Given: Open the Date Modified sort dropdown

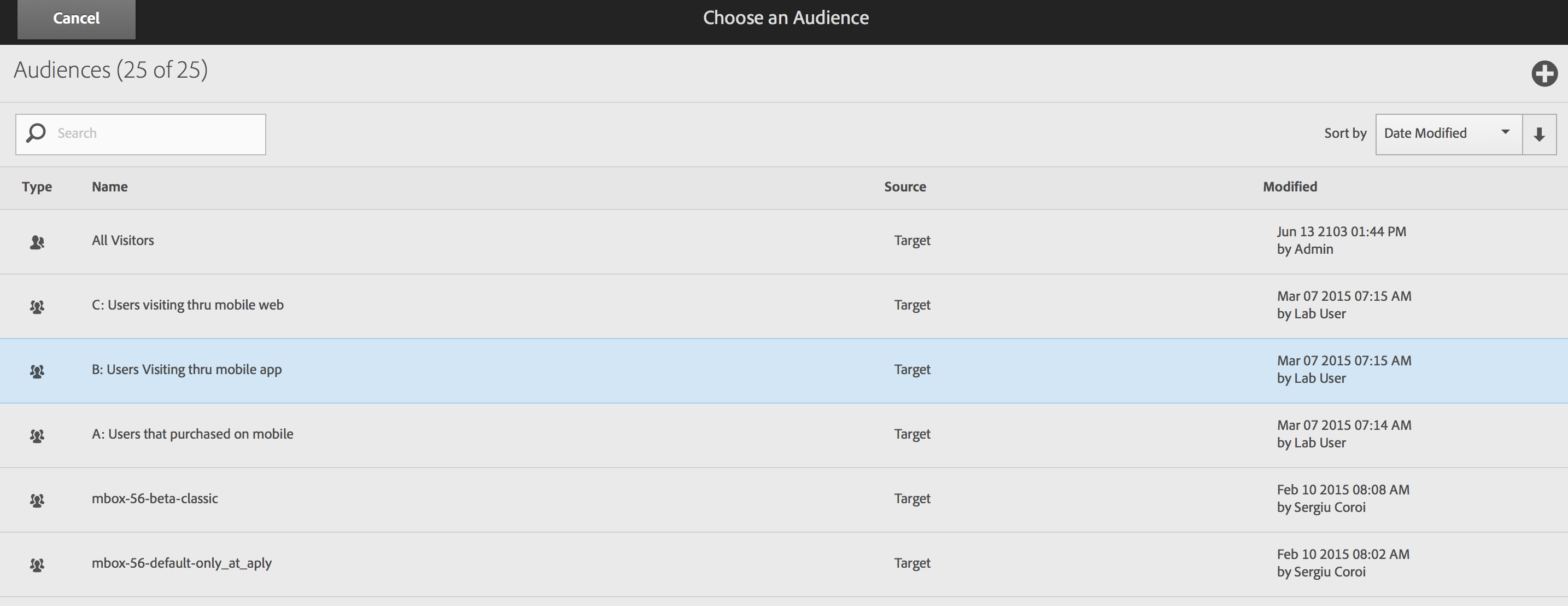Looking at the screenshot, I should (1448, 134).
